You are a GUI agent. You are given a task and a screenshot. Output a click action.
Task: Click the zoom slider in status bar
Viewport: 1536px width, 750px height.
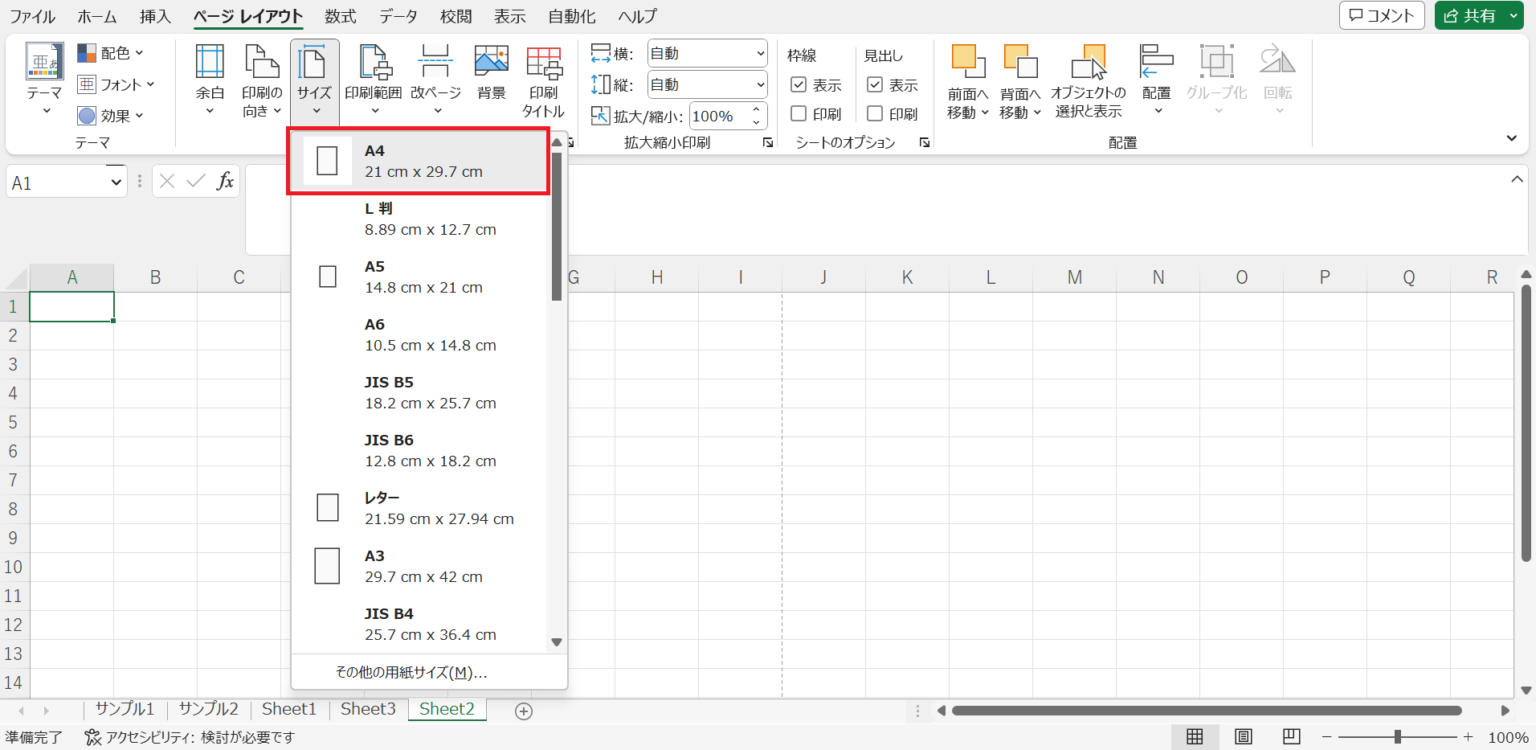(1397, 738)
